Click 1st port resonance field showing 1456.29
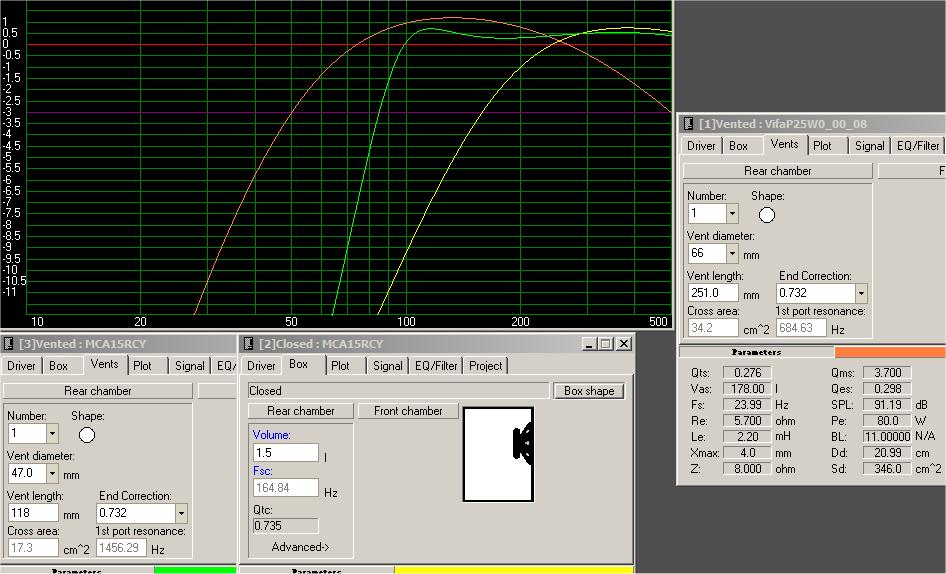The width and height of the screenshot is (946, 574). 121,548
